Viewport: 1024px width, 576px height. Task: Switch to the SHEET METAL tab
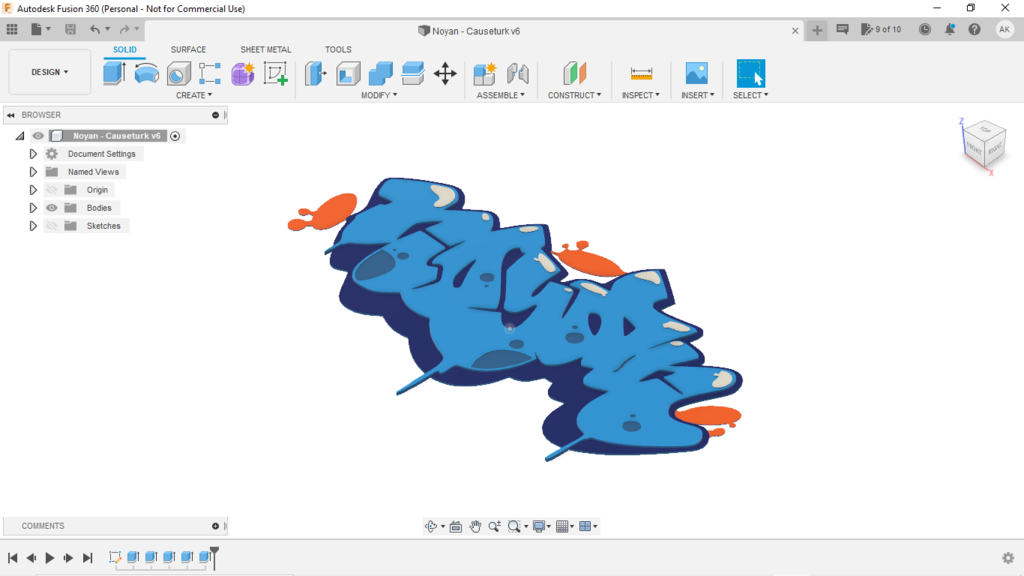[266, 49]
